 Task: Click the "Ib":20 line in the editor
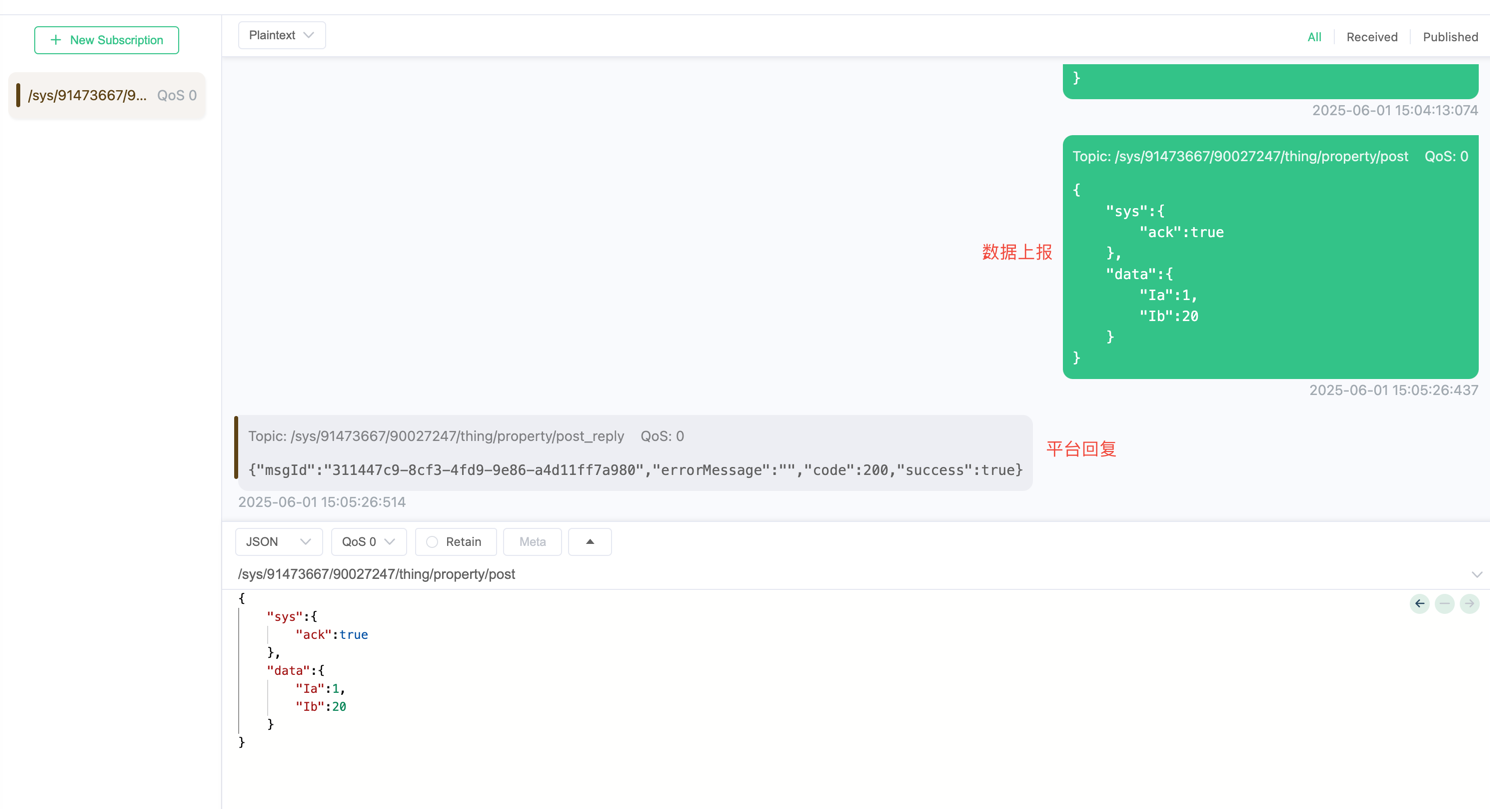[x=321, y=707]
